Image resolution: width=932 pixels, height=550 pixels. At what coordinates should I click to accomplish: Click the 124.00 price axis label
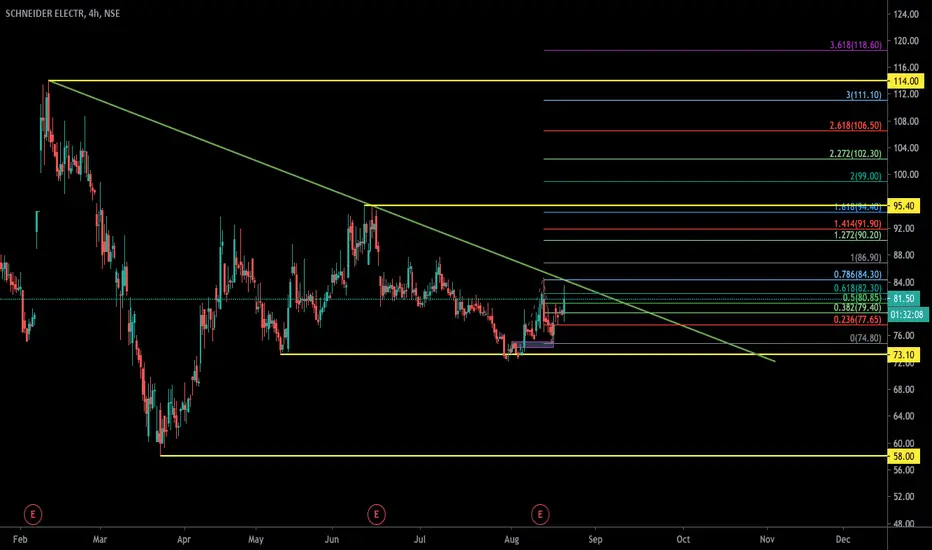pyautogui.click(x=905, y=14)
